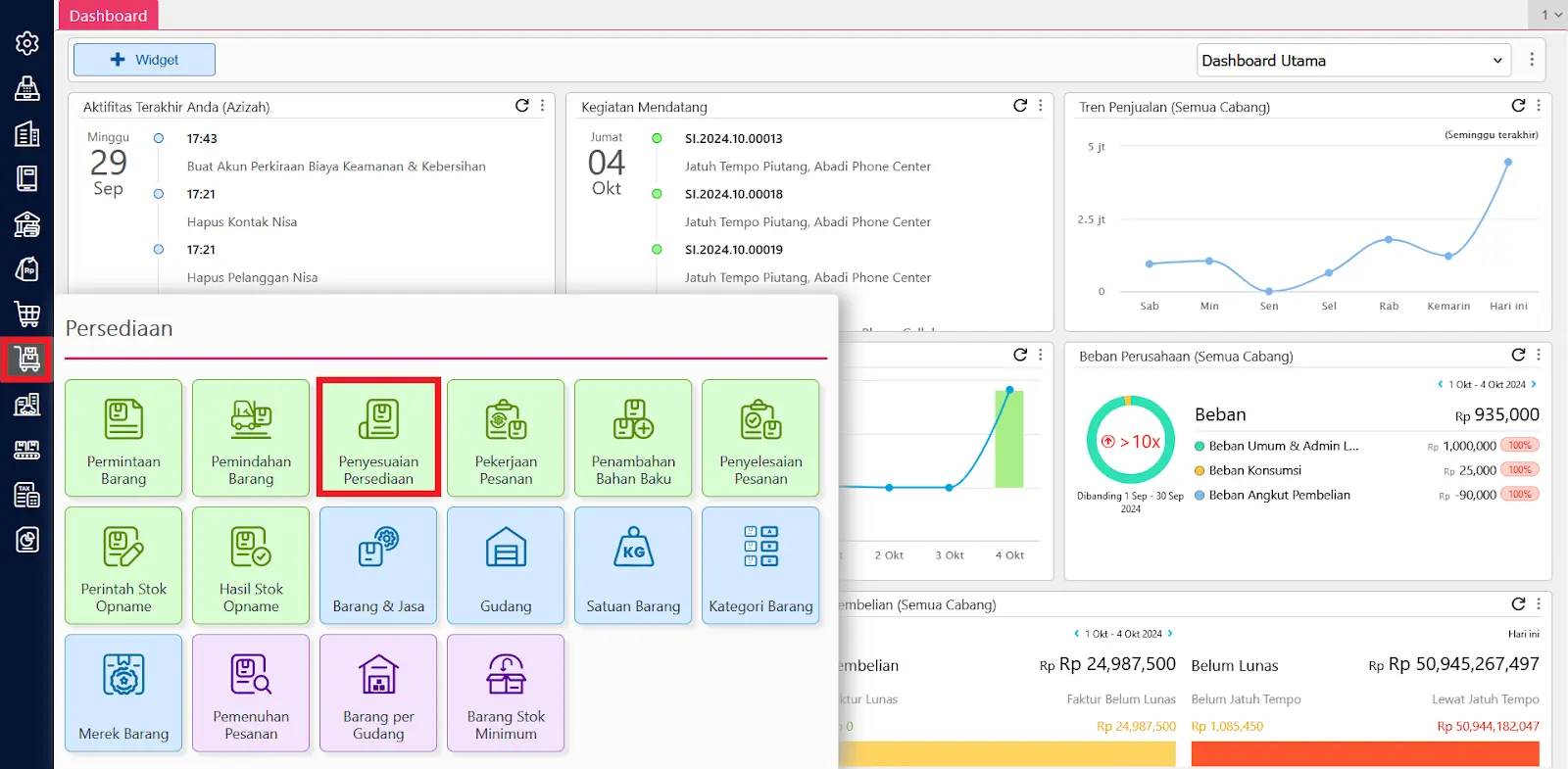Go to next date range in Beban widget

click(x=1534, y=385)
